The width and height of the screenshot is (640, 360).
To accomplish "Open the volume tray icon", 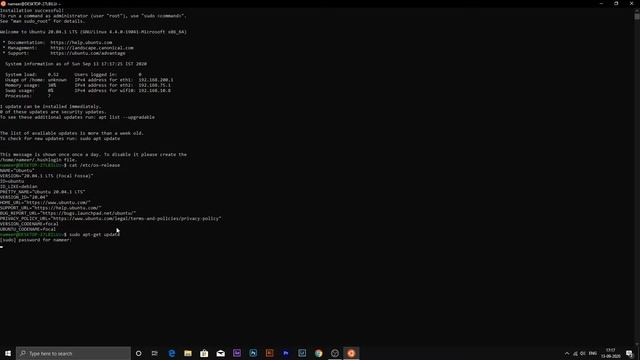I will click(x=583, y=353).
